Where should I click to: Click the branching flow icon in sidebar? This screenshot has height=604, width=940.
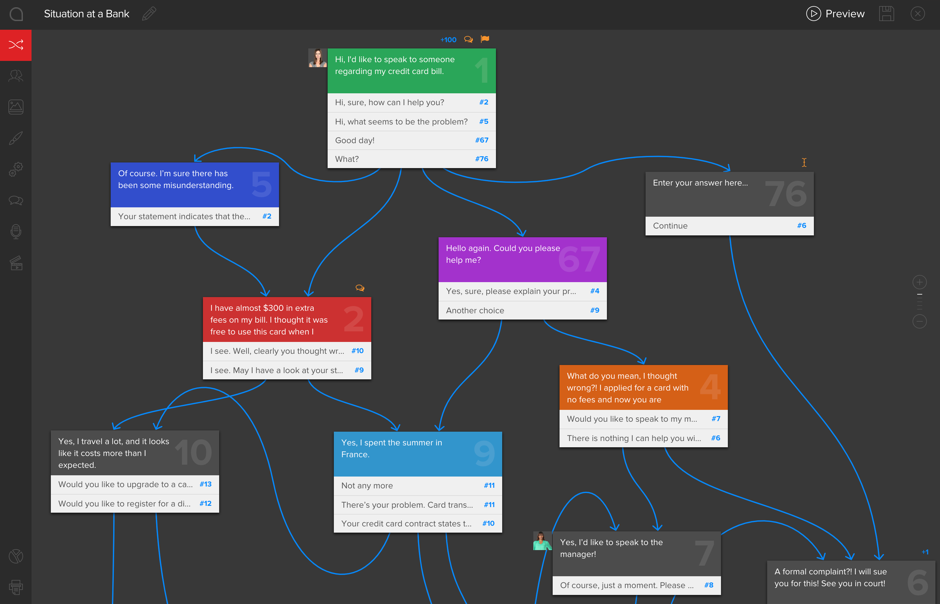tap(16, 45)
